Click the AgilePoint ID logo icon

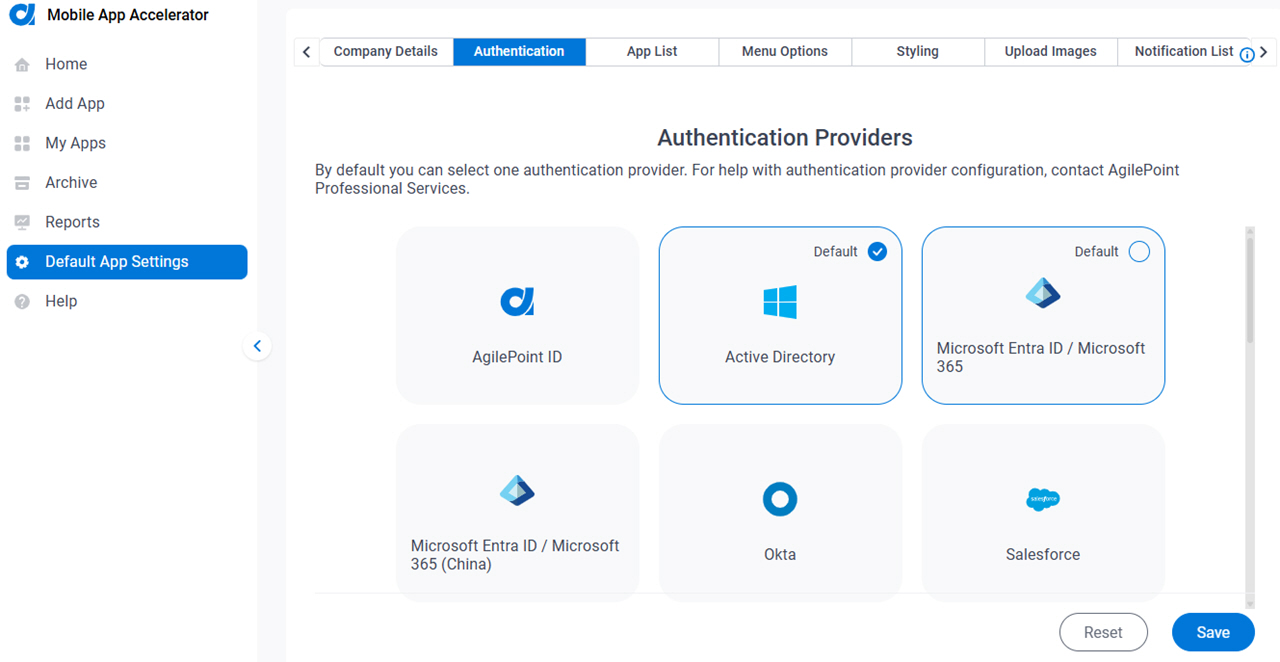[x=517, y=301]
